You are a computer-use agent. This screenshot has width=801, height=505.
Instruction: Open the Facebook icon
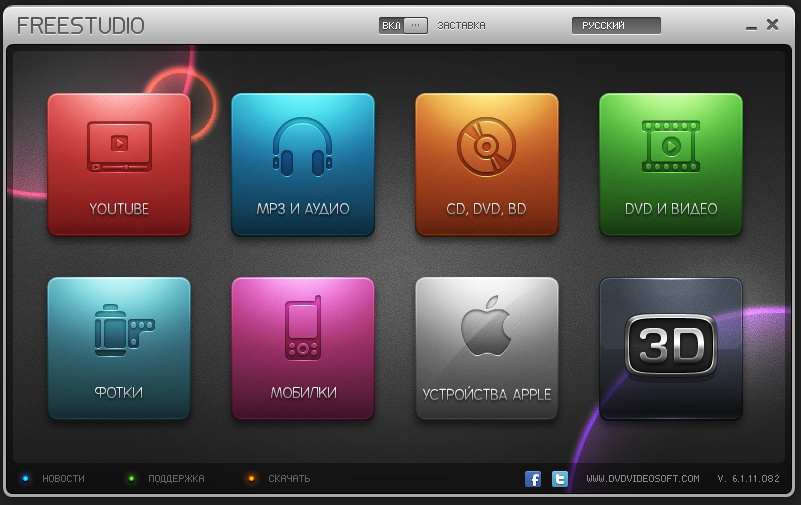coord(533,479)
